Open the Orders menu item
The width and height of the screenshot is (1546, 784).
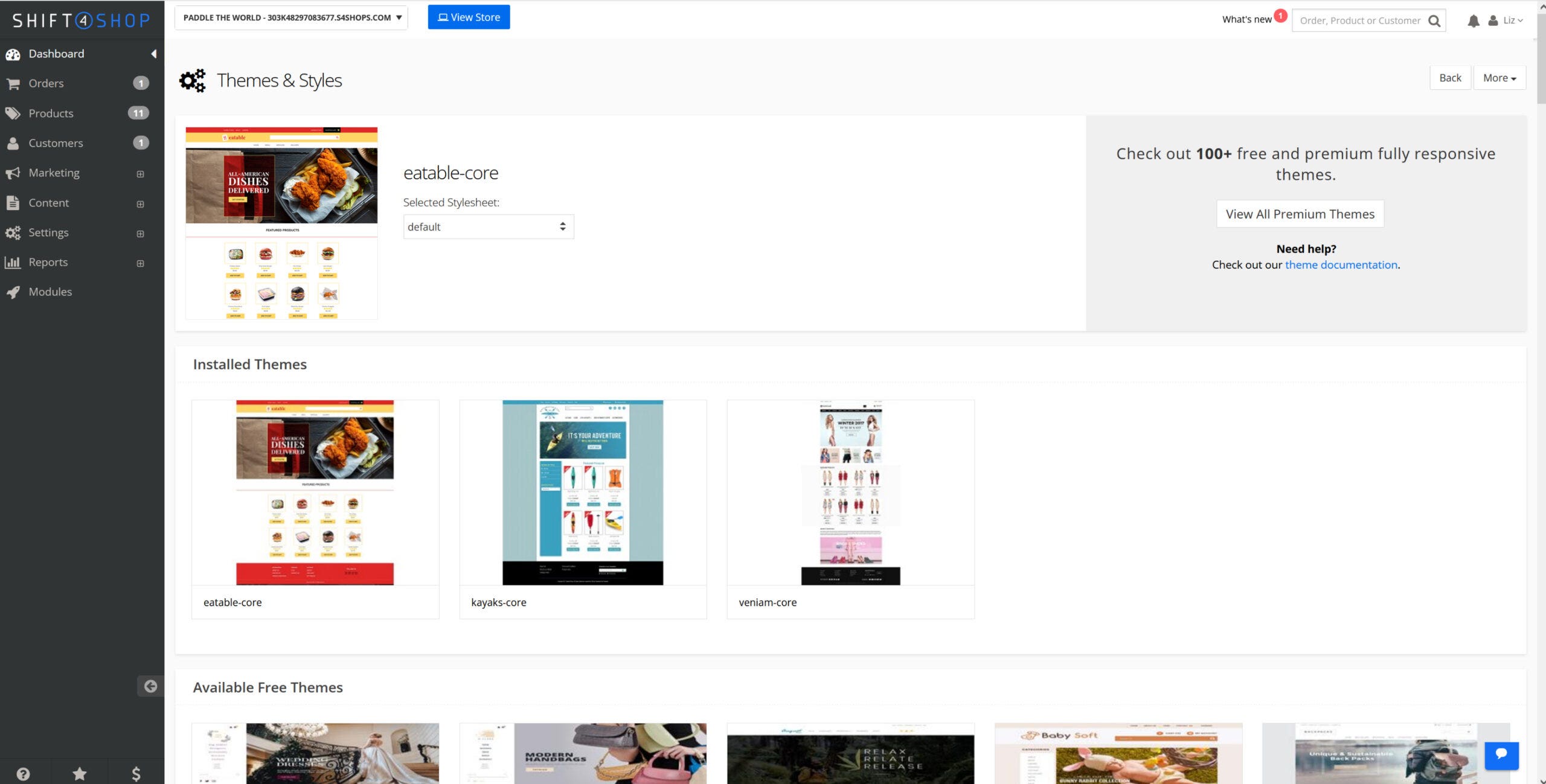[x=46, y=83]
